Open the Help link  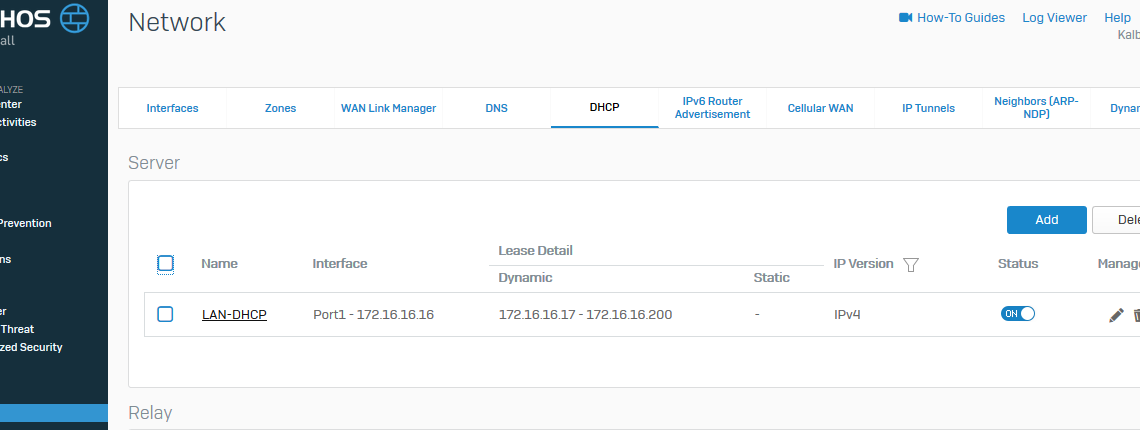pyautogui.click(x=1117, y=17)
